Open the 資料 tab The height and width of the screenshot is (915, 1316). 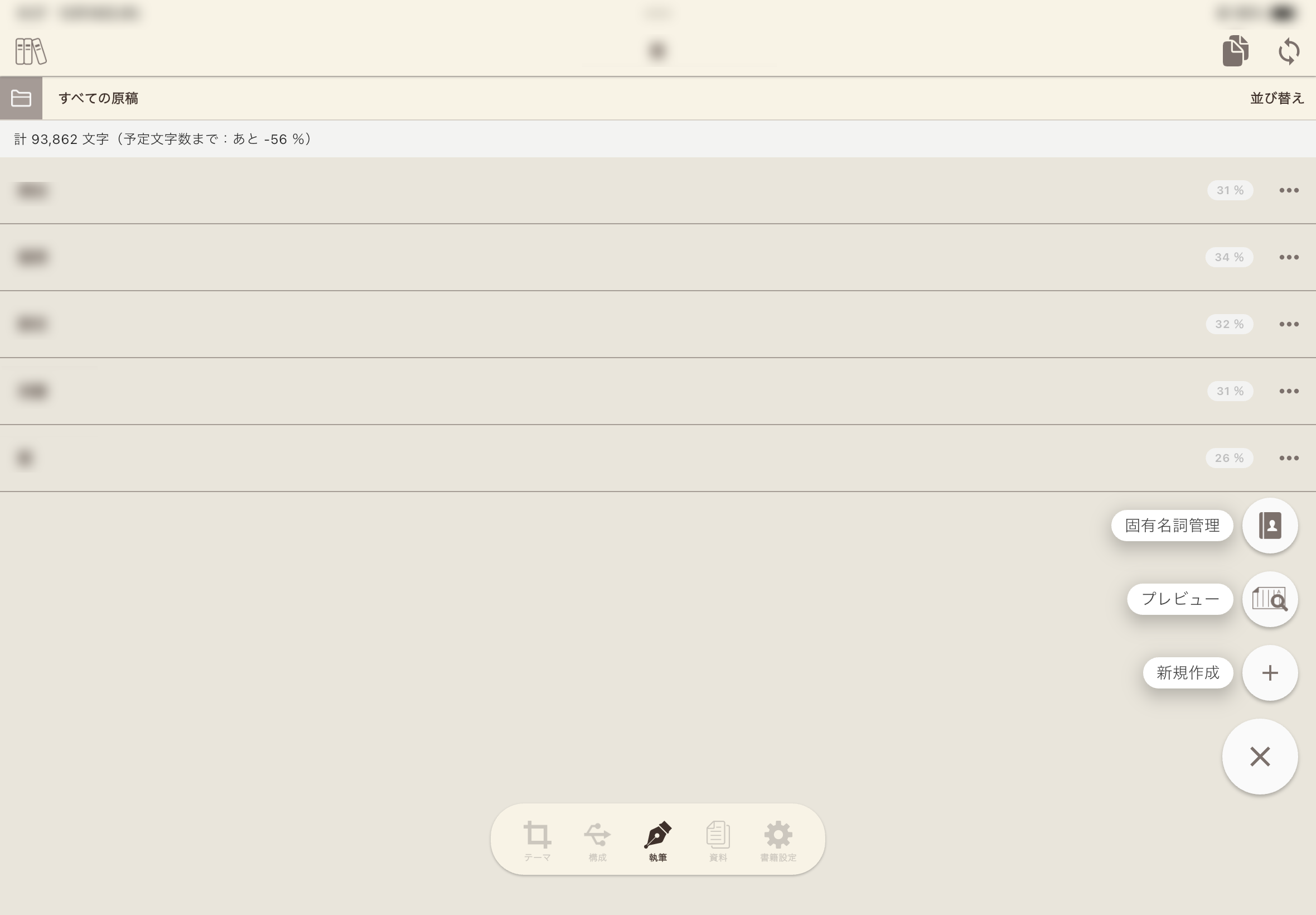[x=718, y=841]
